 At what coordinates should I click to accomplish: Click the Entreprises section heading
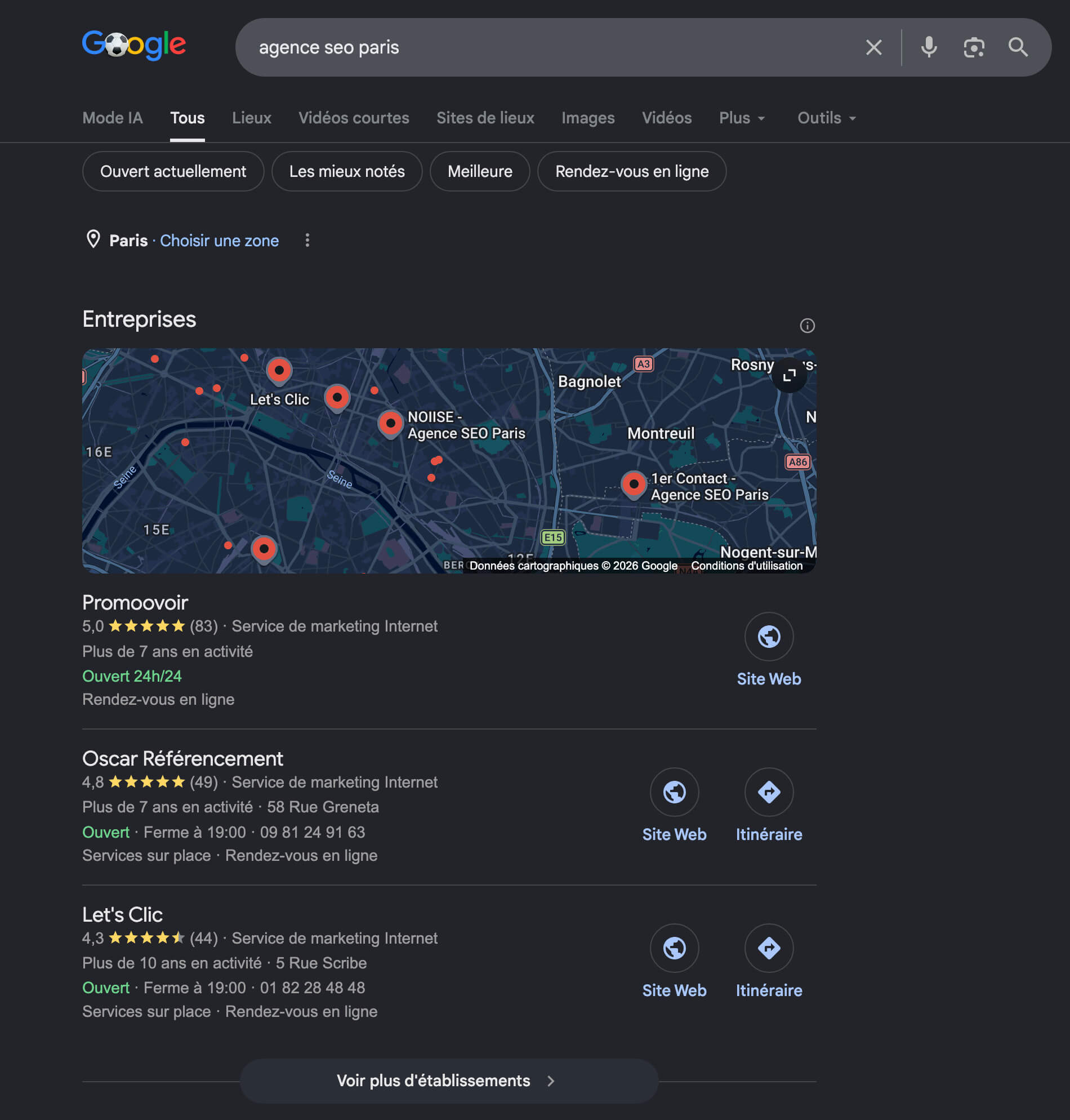pyautogui.click(x=139, y=319)
